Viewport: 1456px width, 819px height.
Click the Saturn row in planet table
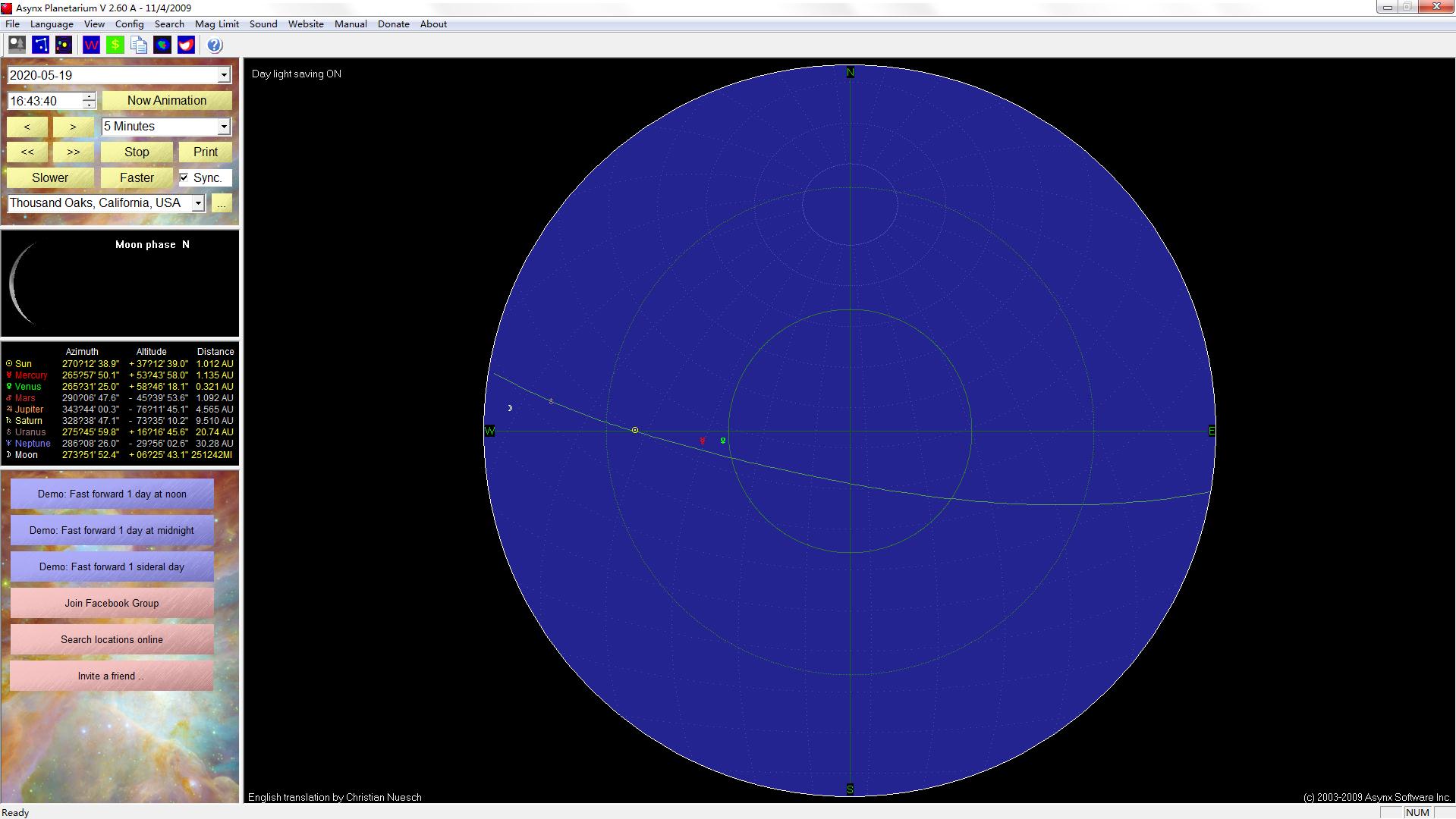[x=120, y=421]
